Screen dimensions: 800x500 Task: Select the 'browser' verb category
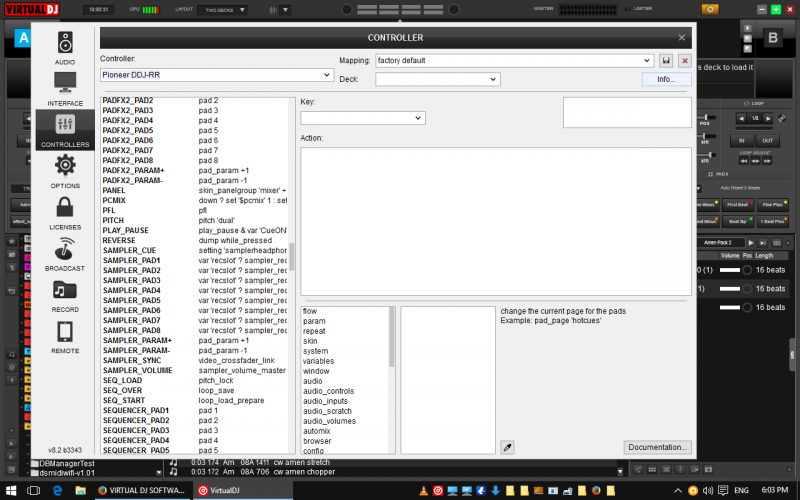(x=317, y=441)
